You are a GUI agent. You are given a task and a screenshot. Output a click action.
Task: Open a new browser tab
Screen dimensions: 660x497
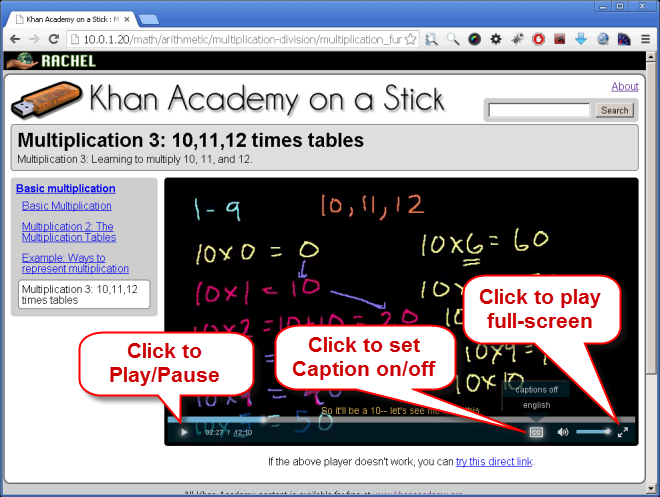[x=149, y=19]
